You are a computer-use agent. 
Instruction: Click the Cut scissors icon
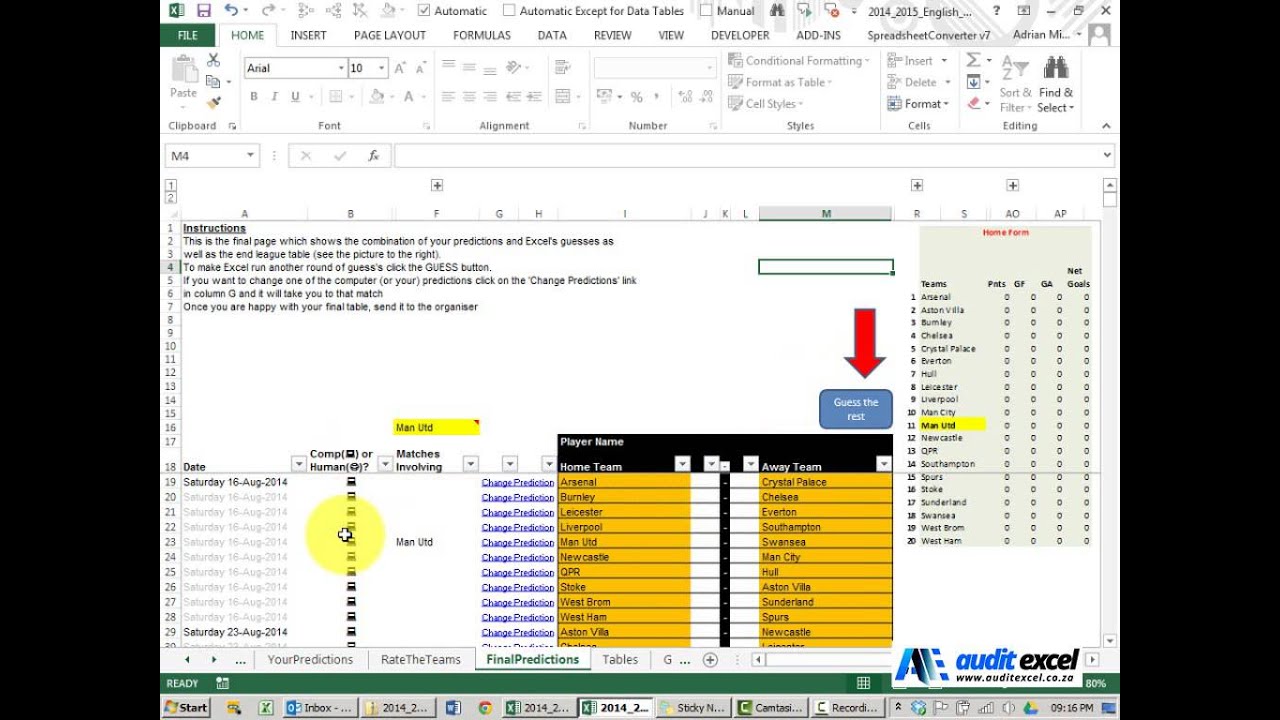[x=213, y=61]
